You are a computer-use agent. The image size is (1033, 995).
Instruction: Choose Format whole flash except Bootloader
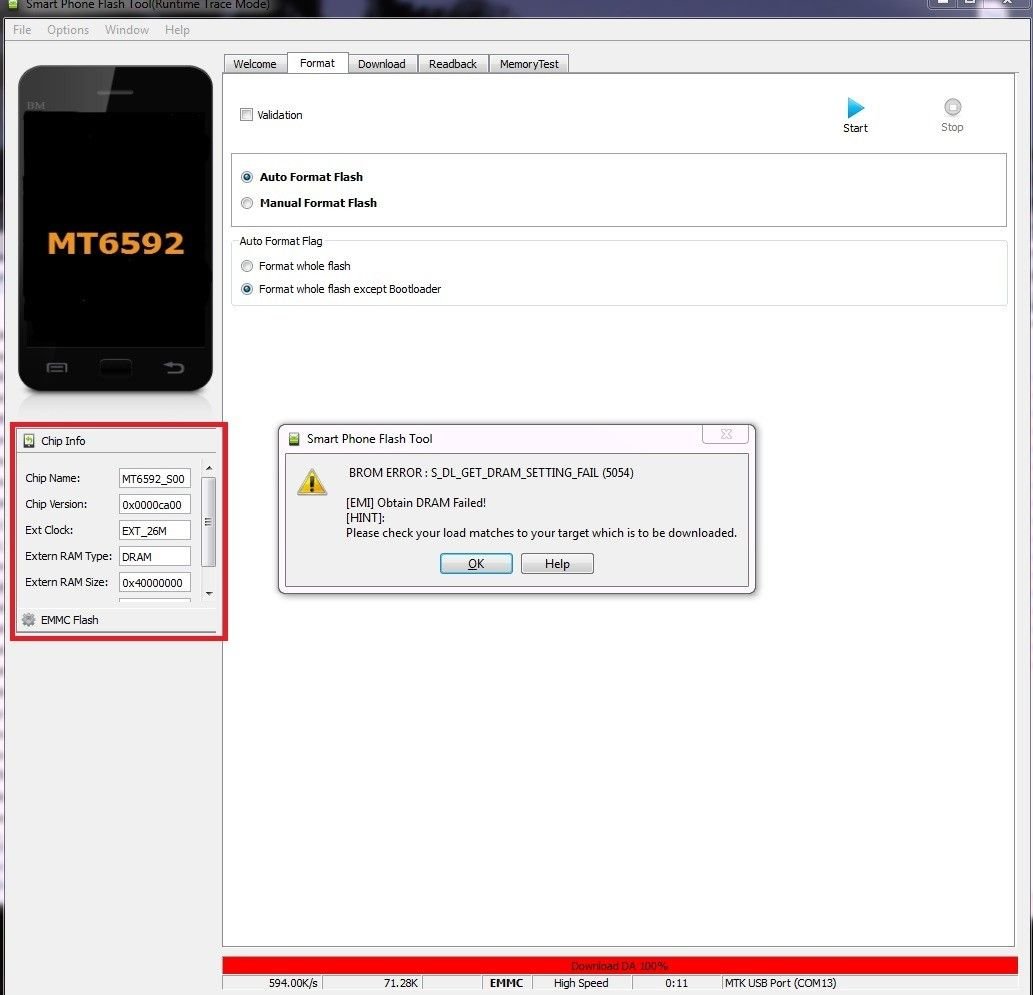247,289
